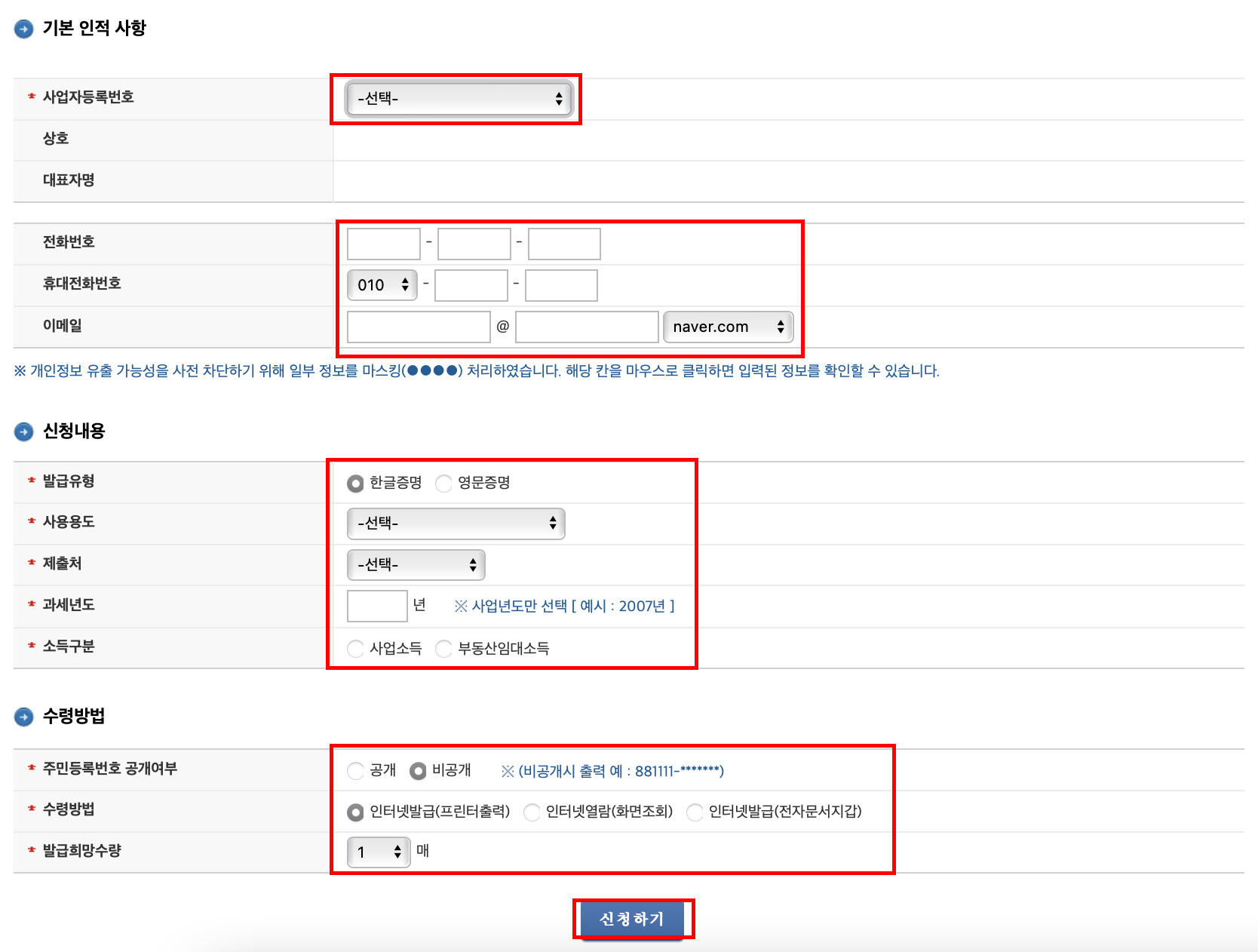This screenshot has height=952, width=1258.
Task: Click the 사업년도만 선택 예시 hint text
Action: [x=564, y=607]
